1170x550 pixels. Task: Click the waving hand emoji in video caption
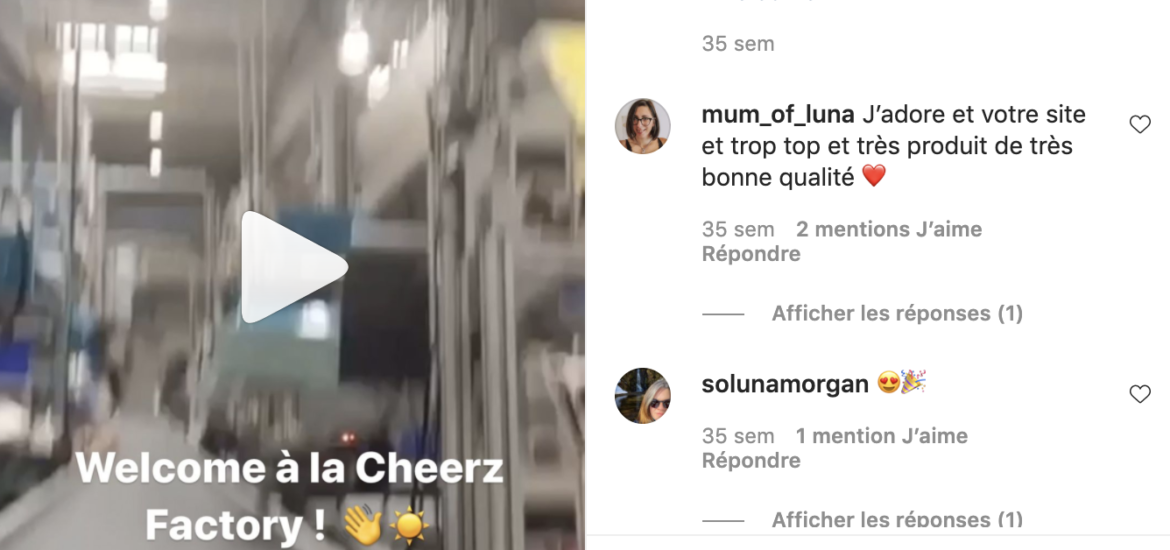pyautogui.click(x=362, y=526)
